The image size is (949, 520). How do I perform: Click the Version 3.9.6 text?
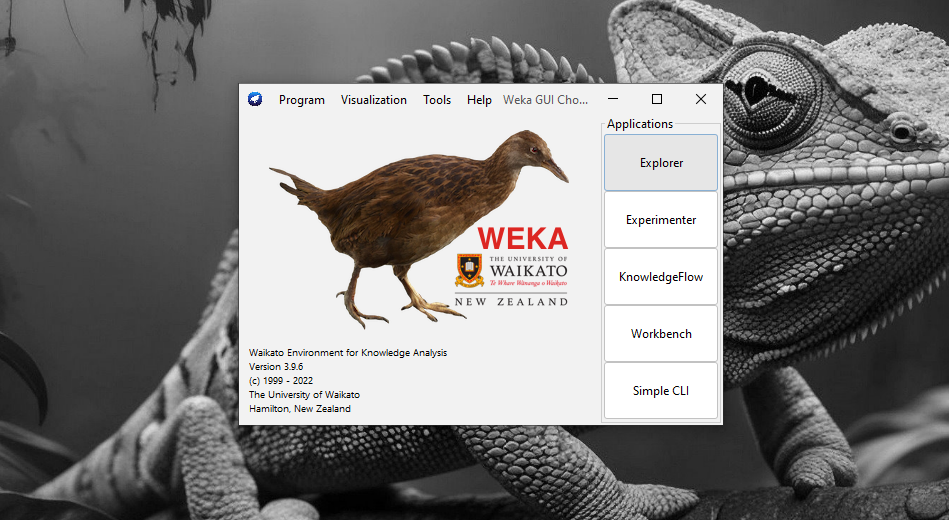tap(276, 367)
